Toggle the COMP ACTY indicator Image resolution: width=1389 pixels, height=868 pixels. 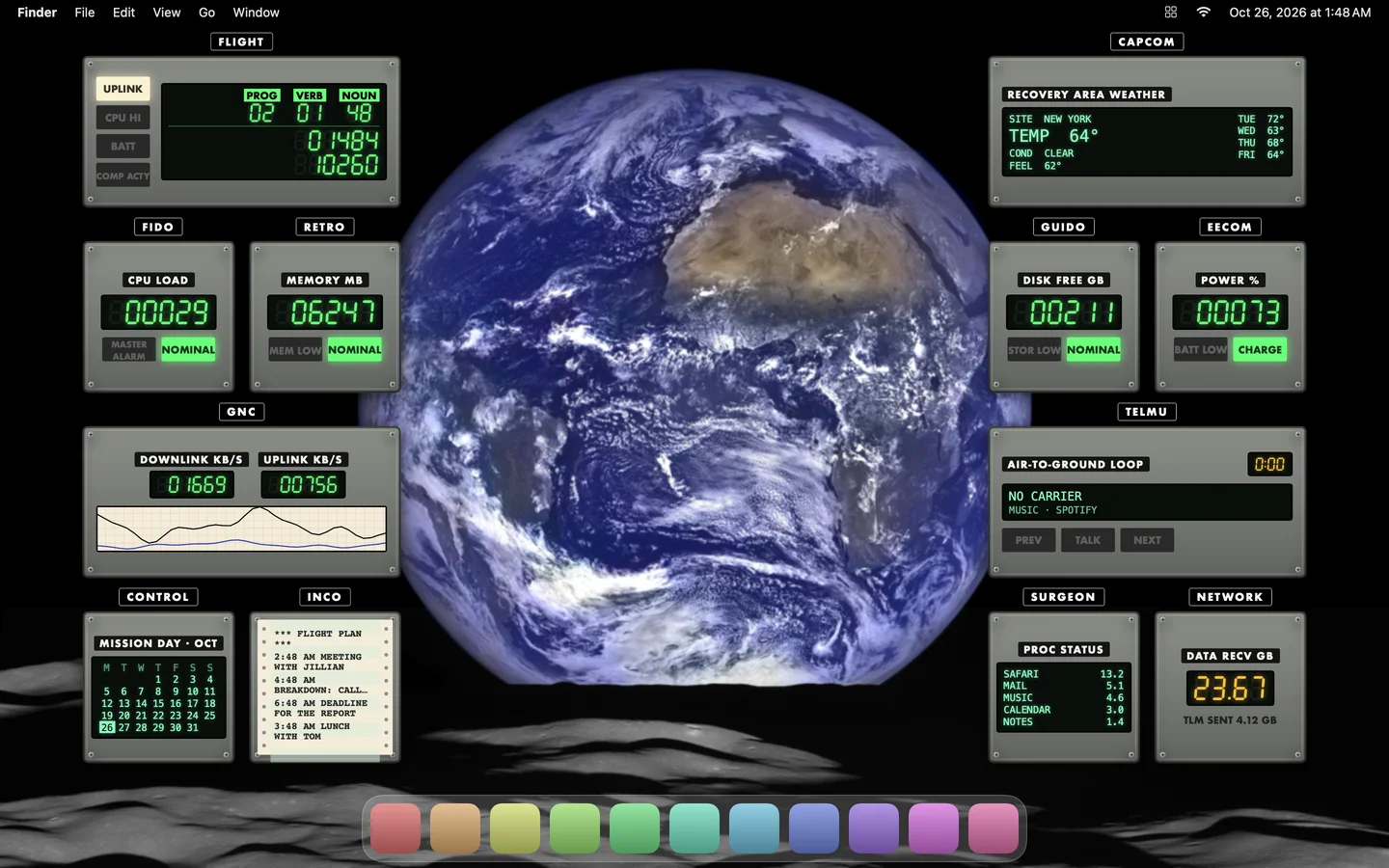(x=123, y=176)
